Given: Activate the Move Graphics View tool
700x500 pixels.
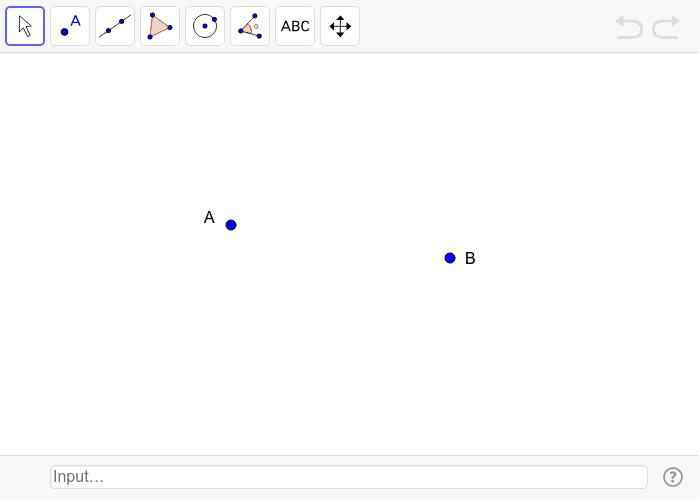Looking at the screenshot, I should [x=340, y=26].
